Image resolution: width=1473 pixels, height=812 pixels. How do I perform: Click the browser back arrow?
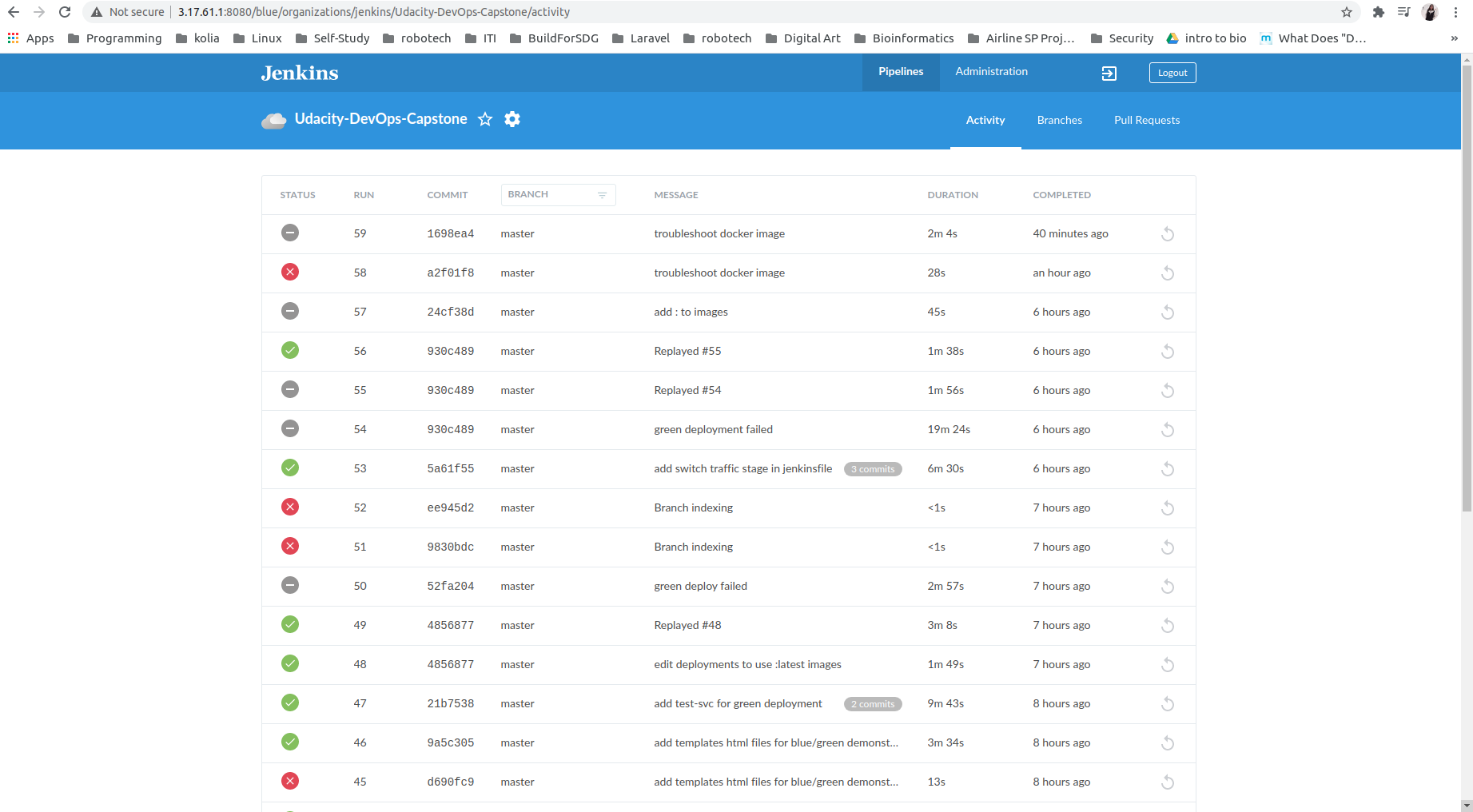pyautogui.click(x=14, y=12)
